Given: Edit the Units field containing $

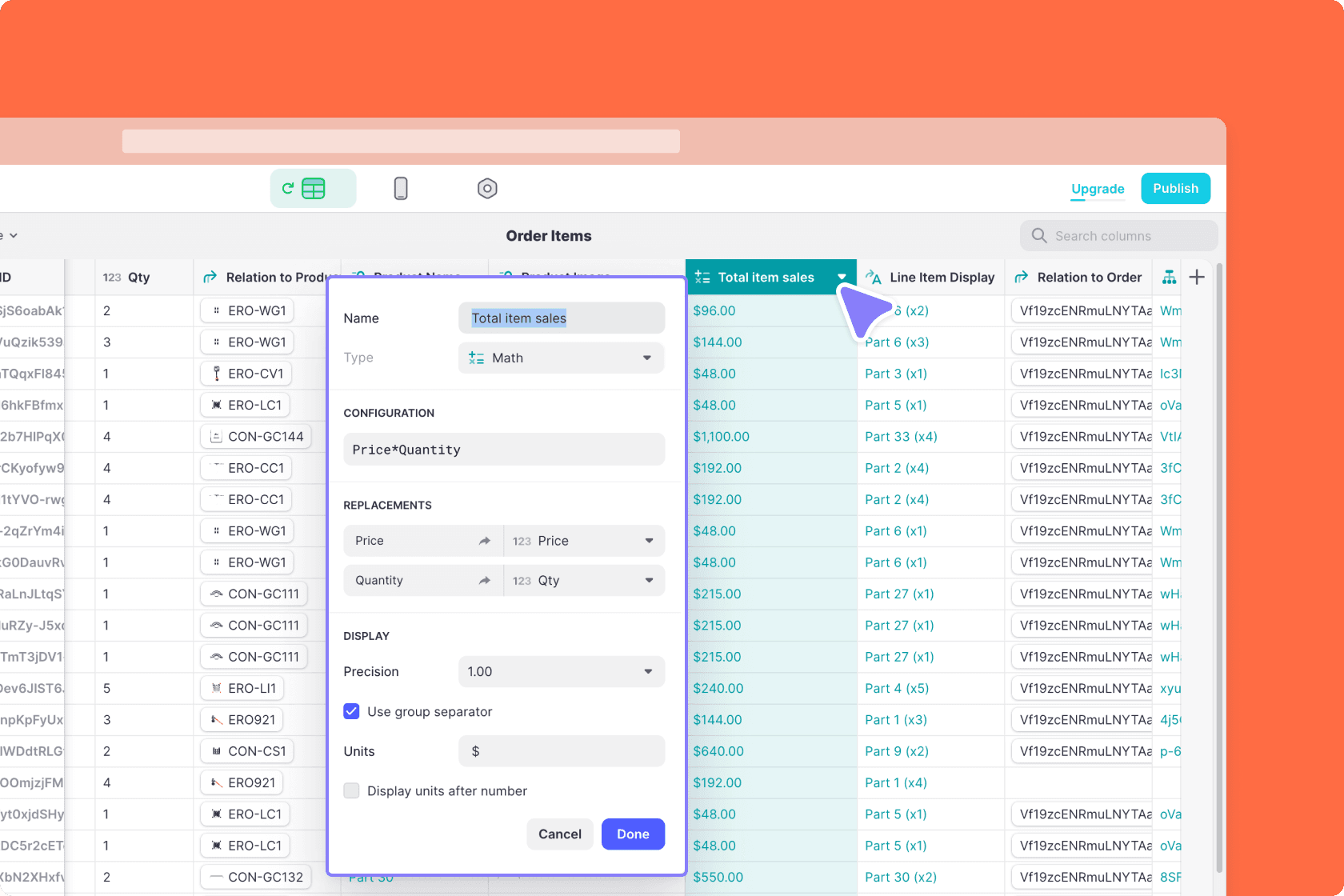Looking at the screenshot, I should pyautogui.click(x=562, y=751).
